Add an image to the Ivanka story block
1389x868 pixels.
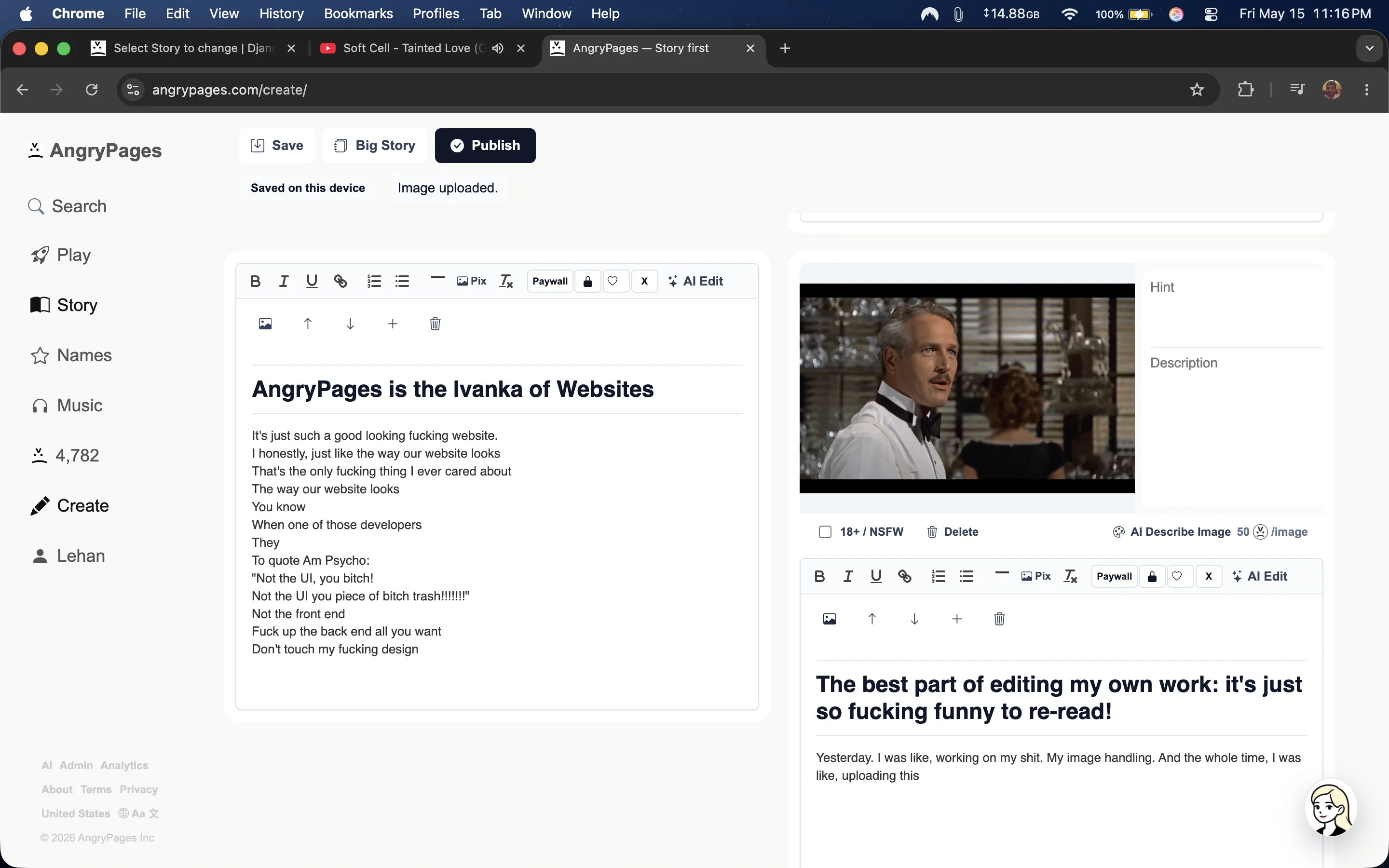point(265,324)
